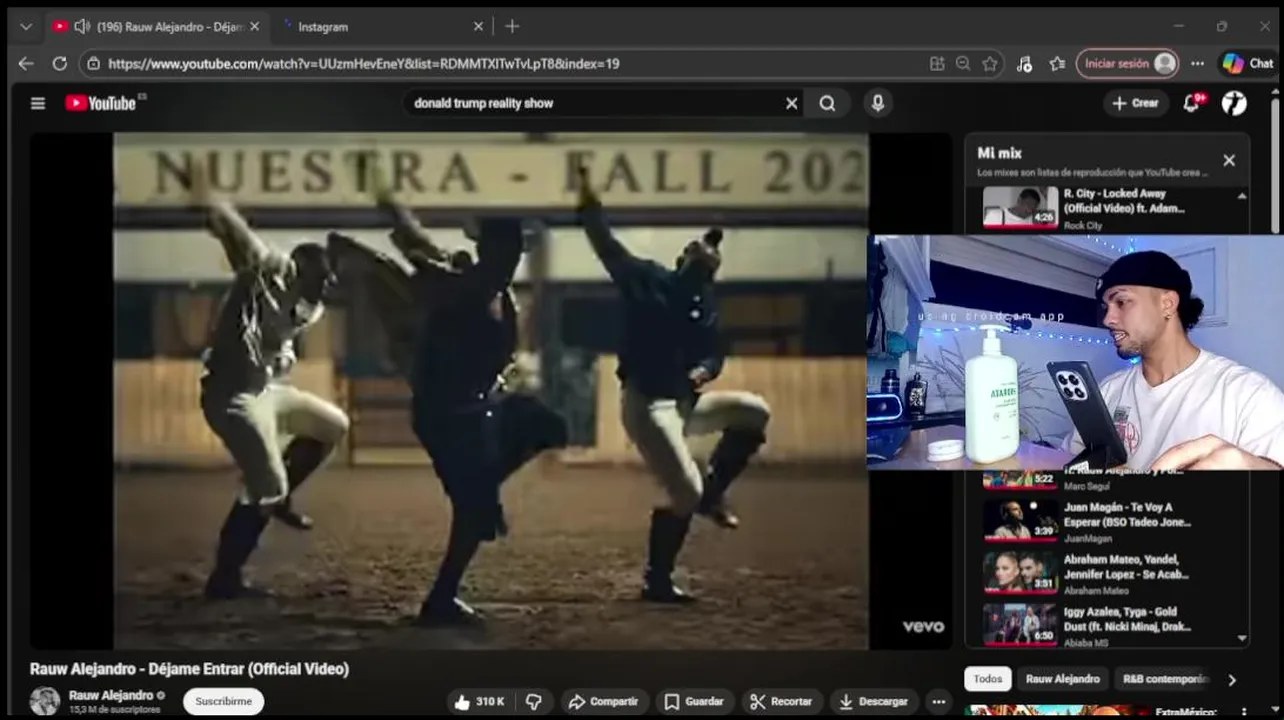Open the Copilot Chat button

pyautogui.click(x=1248, y=63)
